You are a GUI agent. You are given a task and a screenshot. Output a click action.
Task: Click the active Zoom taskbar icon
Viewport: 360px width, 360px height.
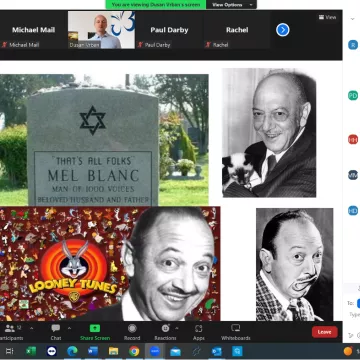pyautogui.click(x=155, y=351)
